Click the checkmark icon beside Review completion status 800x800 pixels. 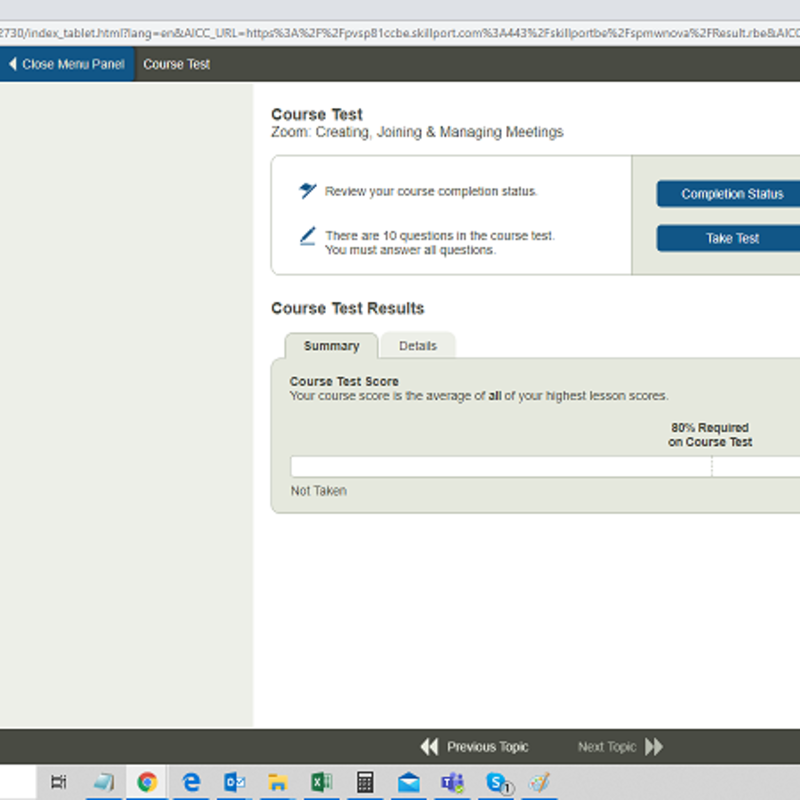[x=307, y=191]
